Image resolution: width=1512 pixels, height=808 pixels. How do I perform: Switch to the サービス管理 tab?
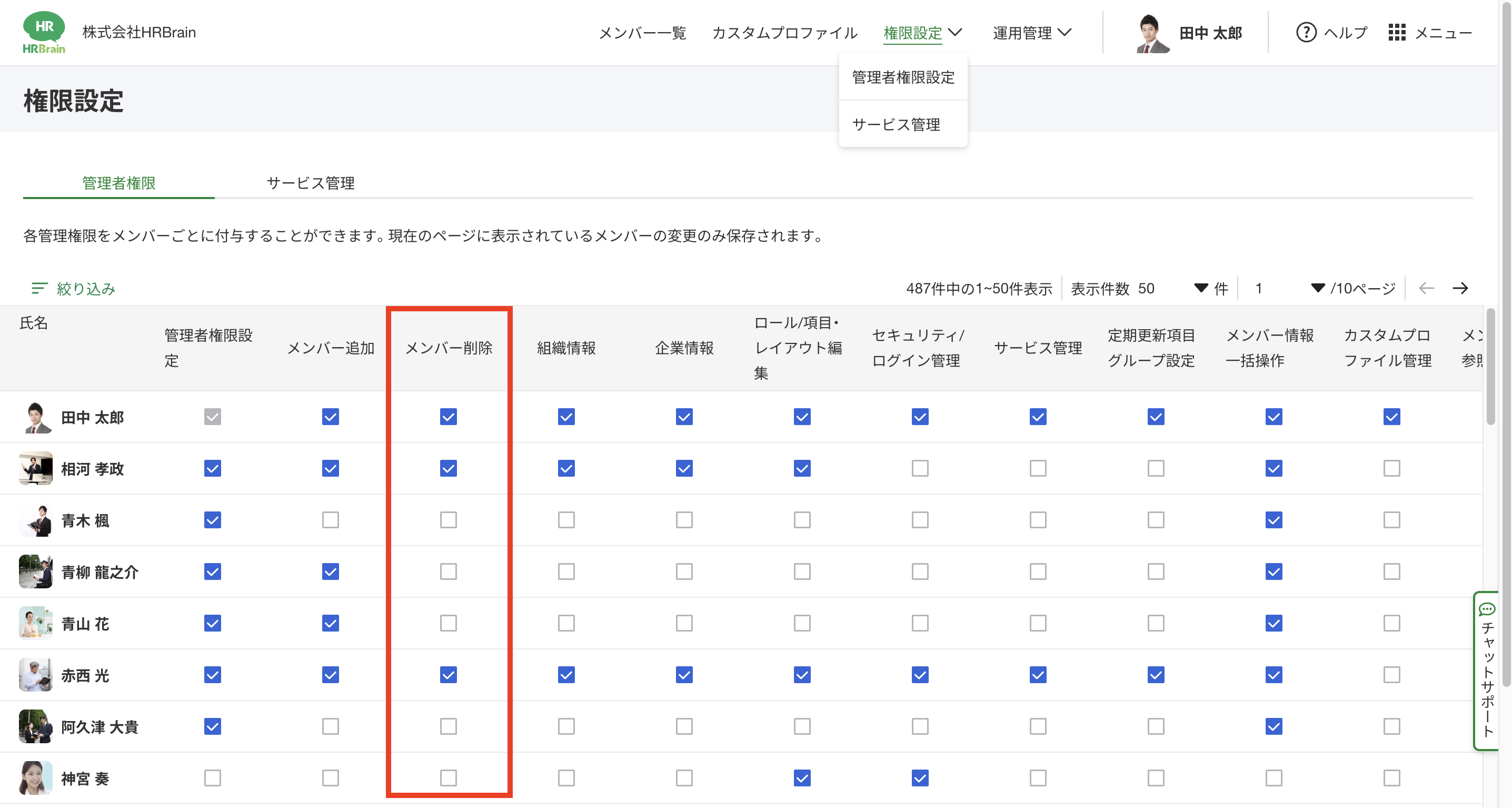click(311, 183)
